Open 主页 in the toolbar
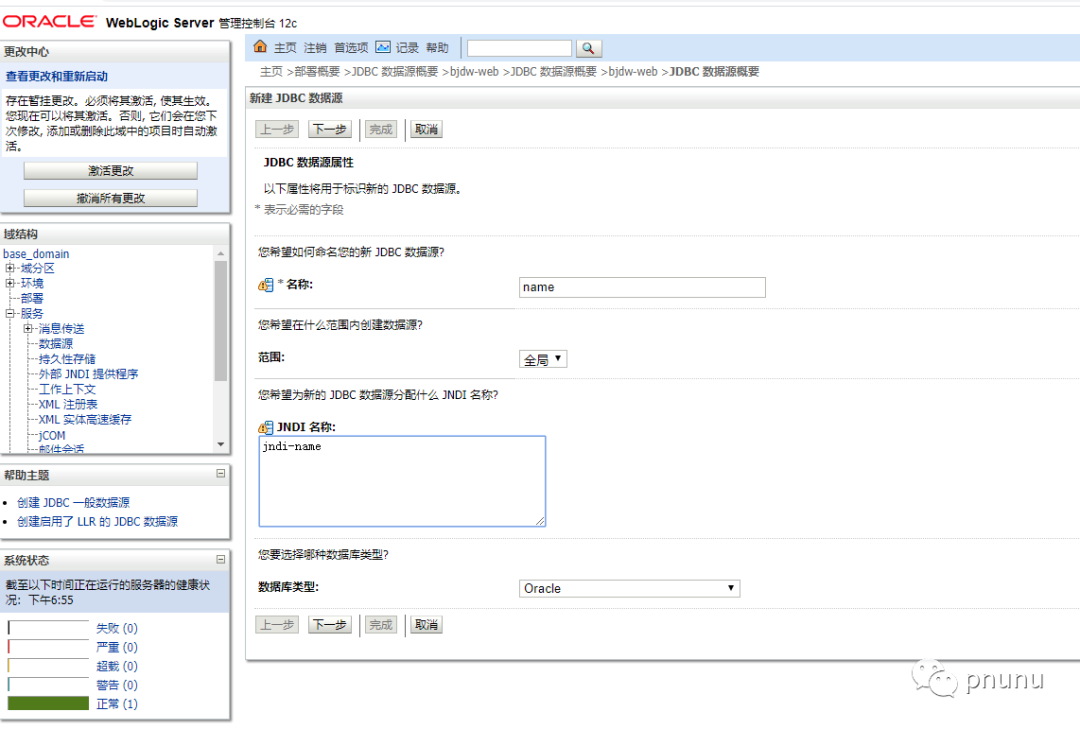The height and width of the screenshot is (729, 1080). [x=285, y=48]
